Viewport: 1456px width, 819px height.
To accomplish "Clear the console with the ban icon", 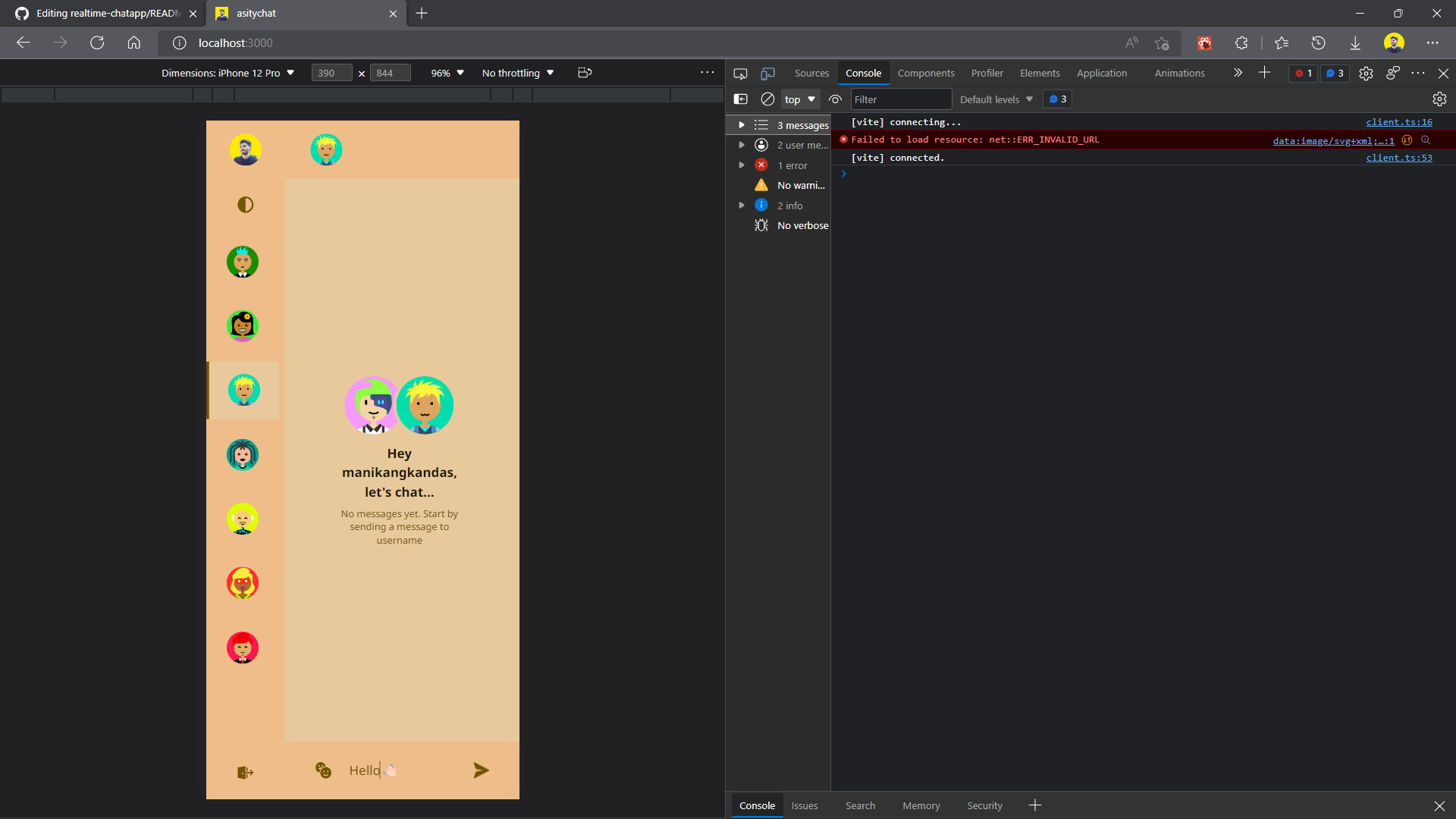I will [767, 99].
